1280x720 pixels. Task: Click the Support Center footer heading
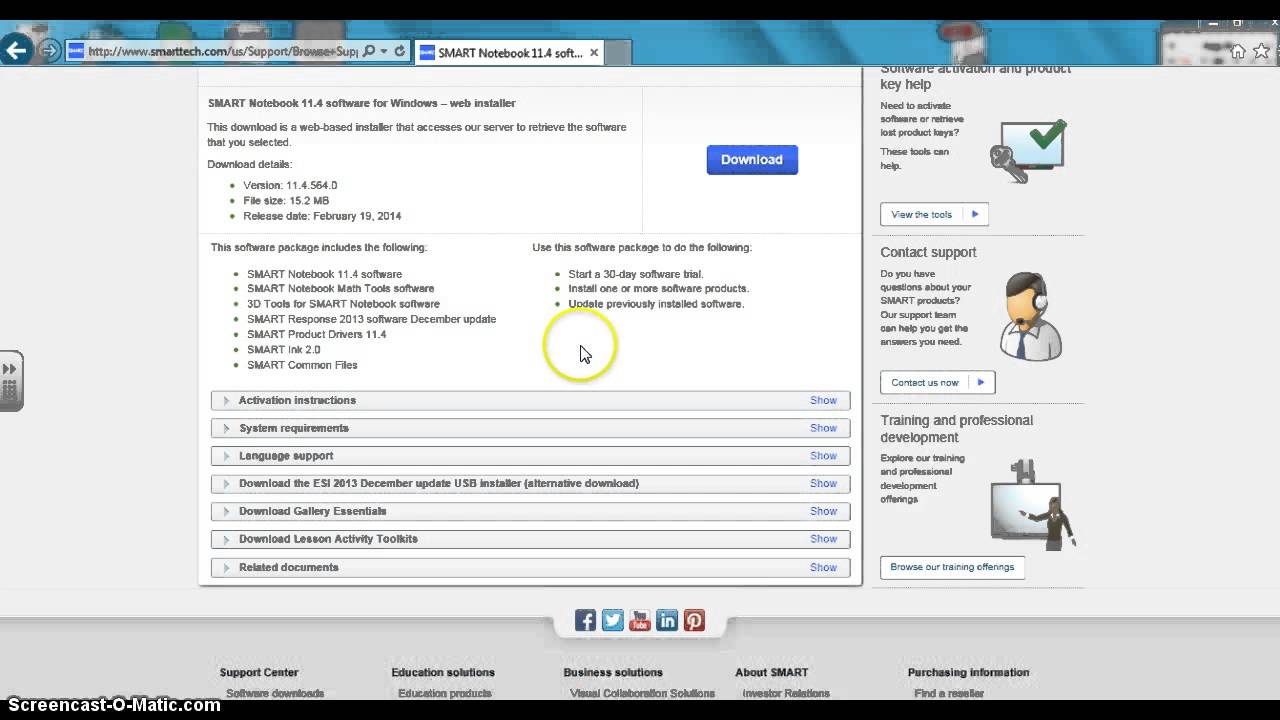pyautogui.click(x=259, y=672)
